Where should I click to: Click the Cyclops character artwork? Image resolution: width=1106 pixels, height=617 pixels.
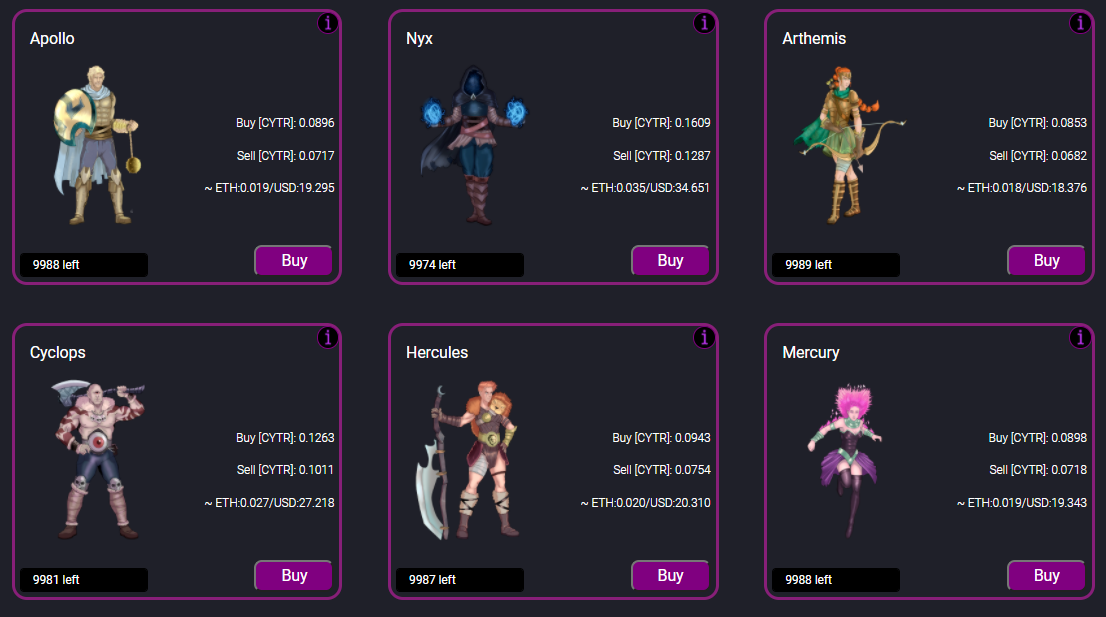pyautogui.click(x=97, y=460)
